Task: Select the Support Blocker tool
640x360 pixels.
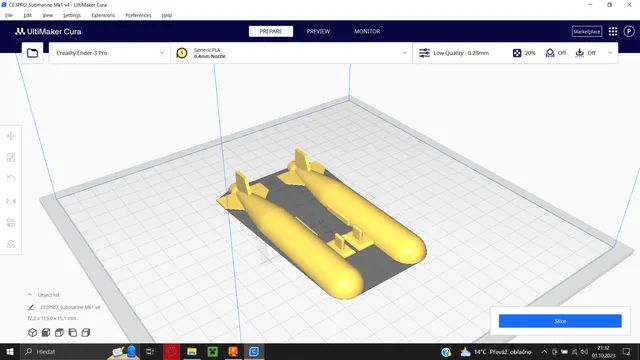Action: click(x=11, y=244)
